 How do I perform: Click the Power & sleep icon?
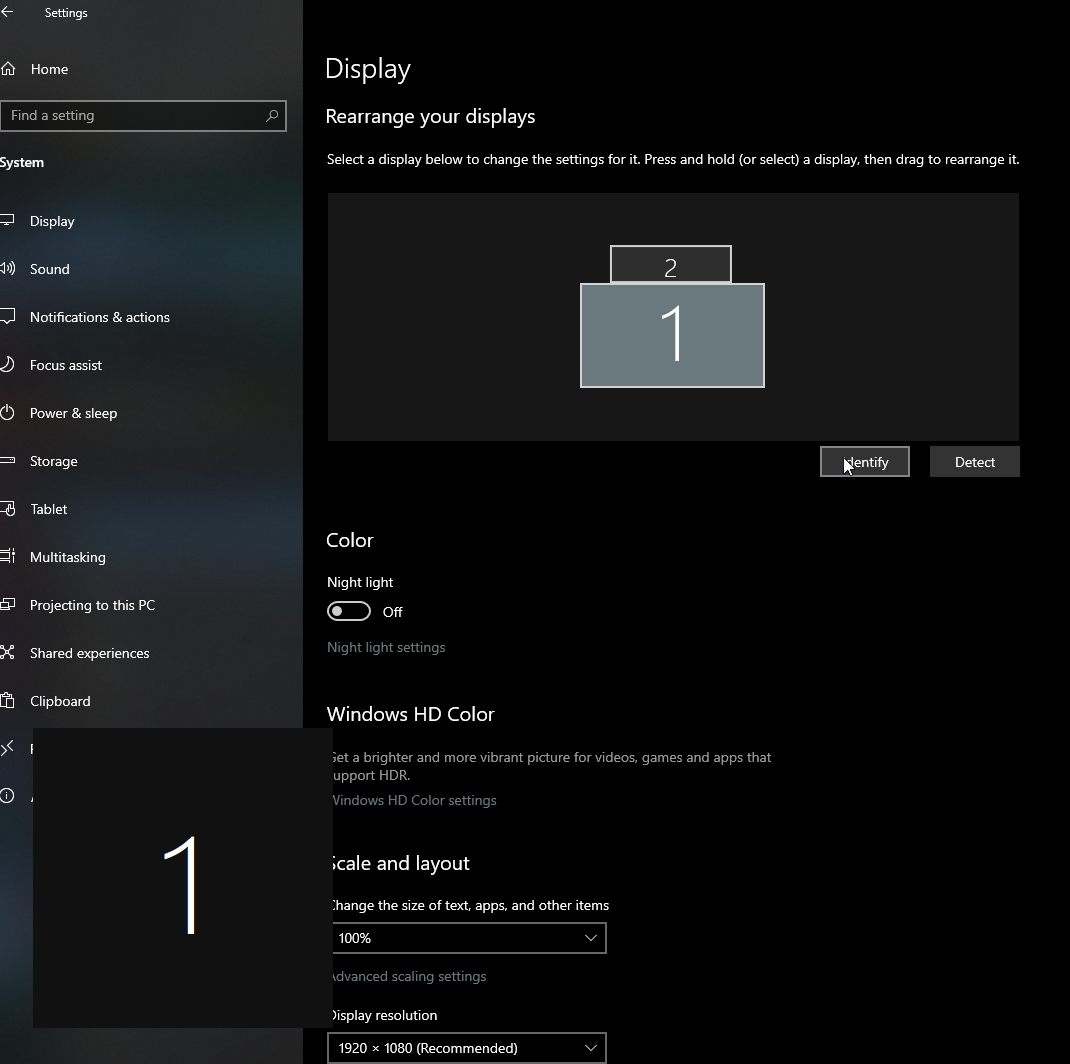[7, 412]
